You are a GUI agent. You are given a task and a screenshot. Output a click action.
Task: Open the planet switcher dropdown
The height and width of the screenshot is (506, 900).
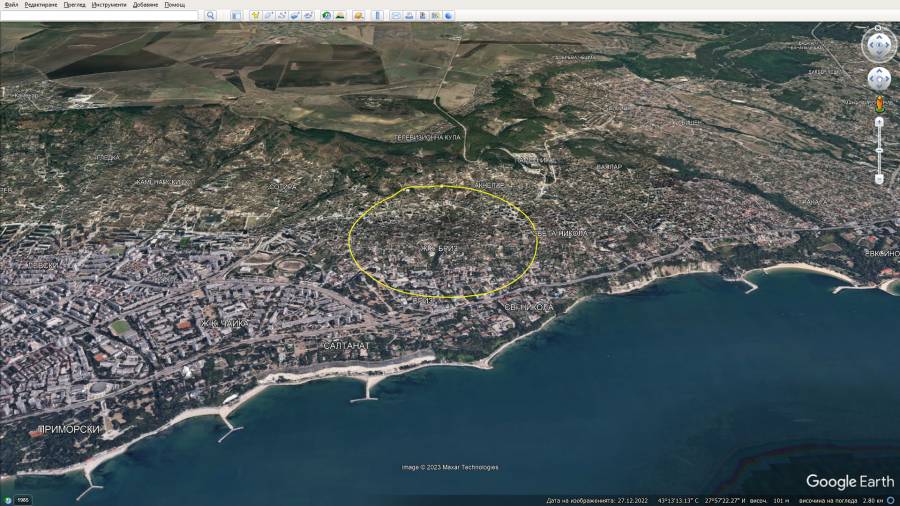pyautogui.click(x=358, y=16)
